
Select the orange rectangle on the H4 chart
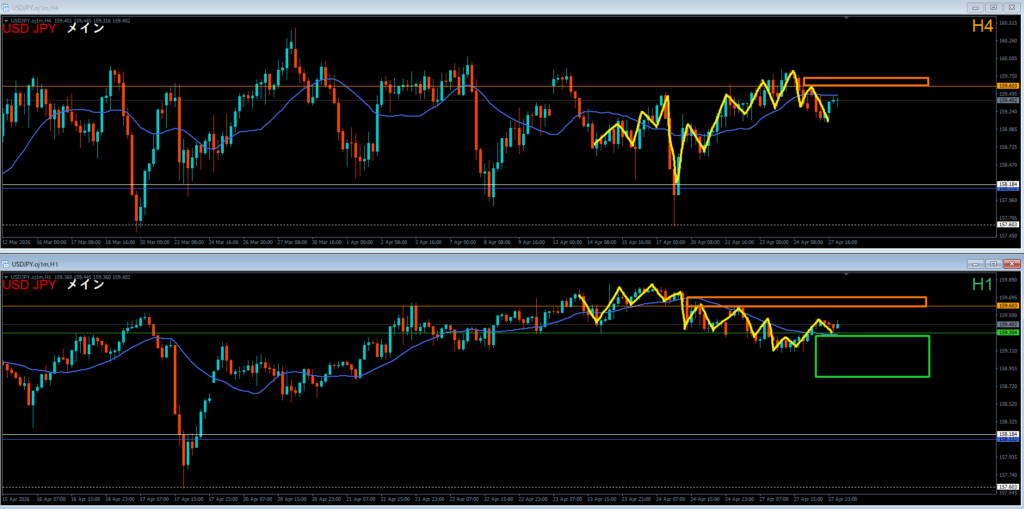pos(865,81)
